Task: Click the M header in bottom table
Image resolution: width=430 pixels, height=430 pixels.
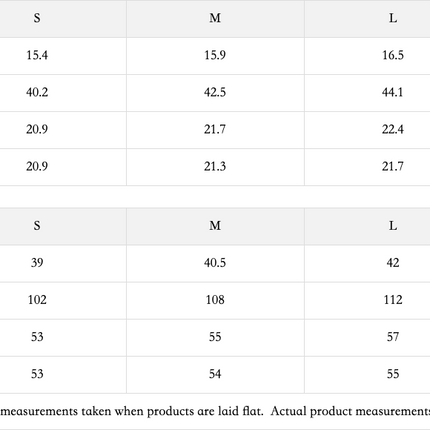Action: [x=215, y=226]
